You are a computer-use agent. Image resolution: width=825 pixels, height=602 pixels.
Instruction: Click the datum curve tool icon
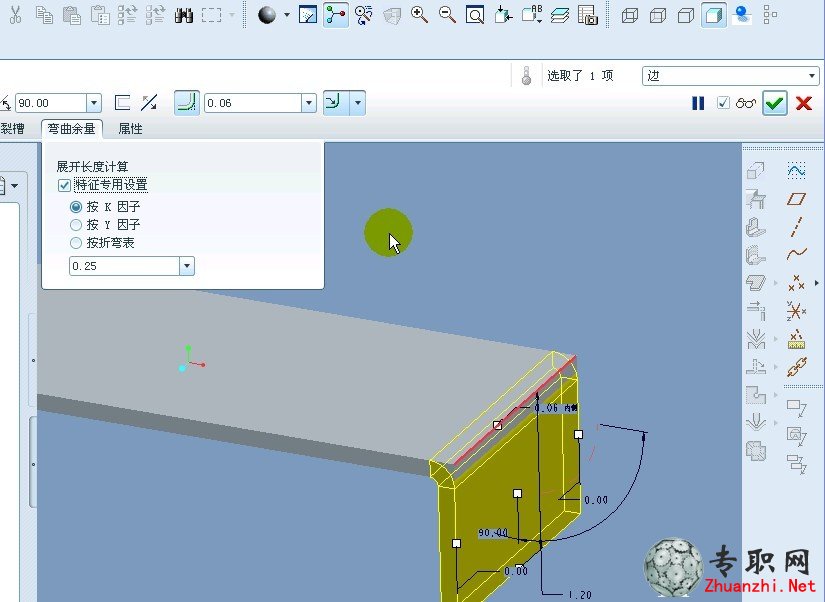(x=797, y=255)
